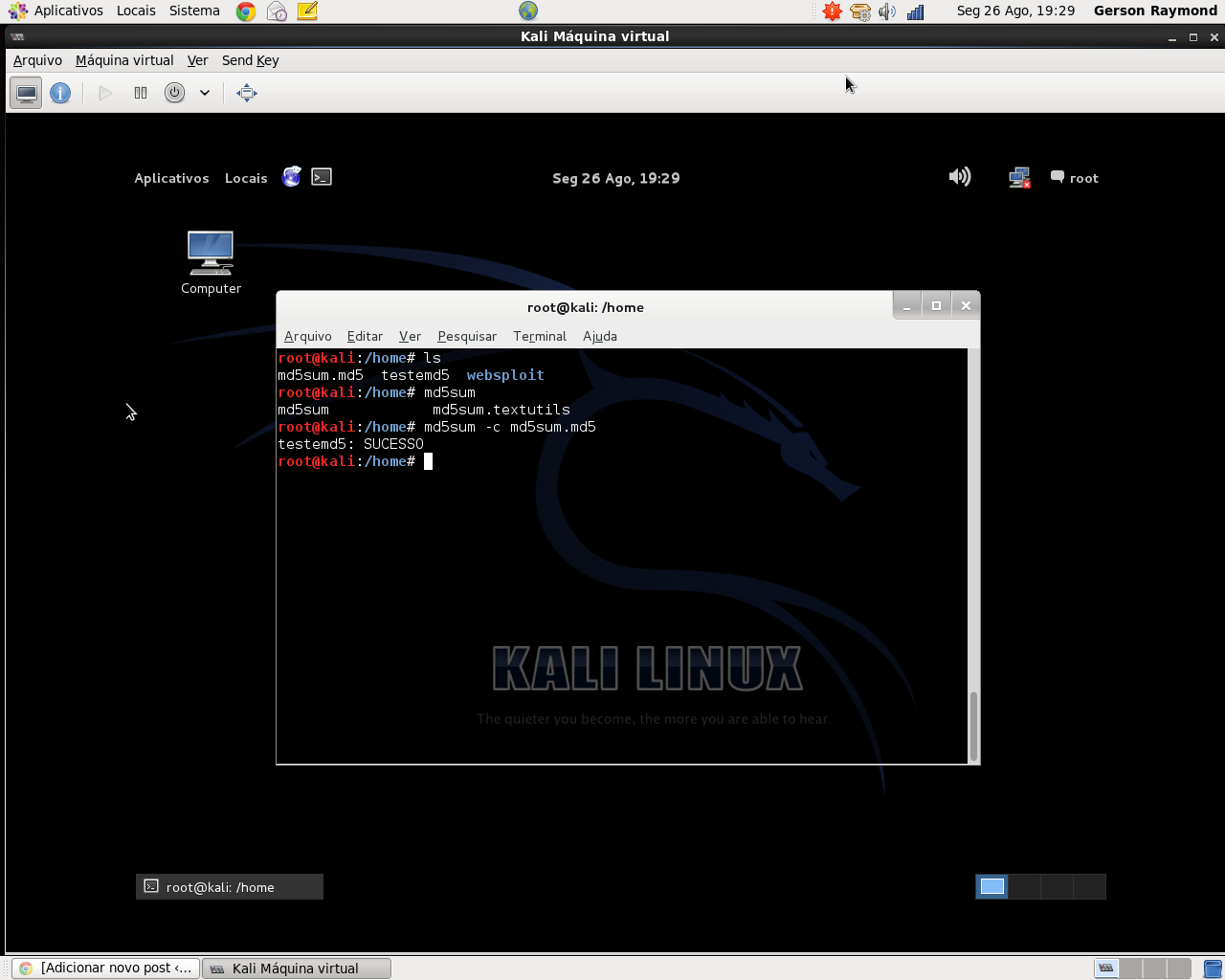Click host window-list icon in bottom panel
The height and width of the screenshot is (980, 1225).
[x=1106, y=968]
